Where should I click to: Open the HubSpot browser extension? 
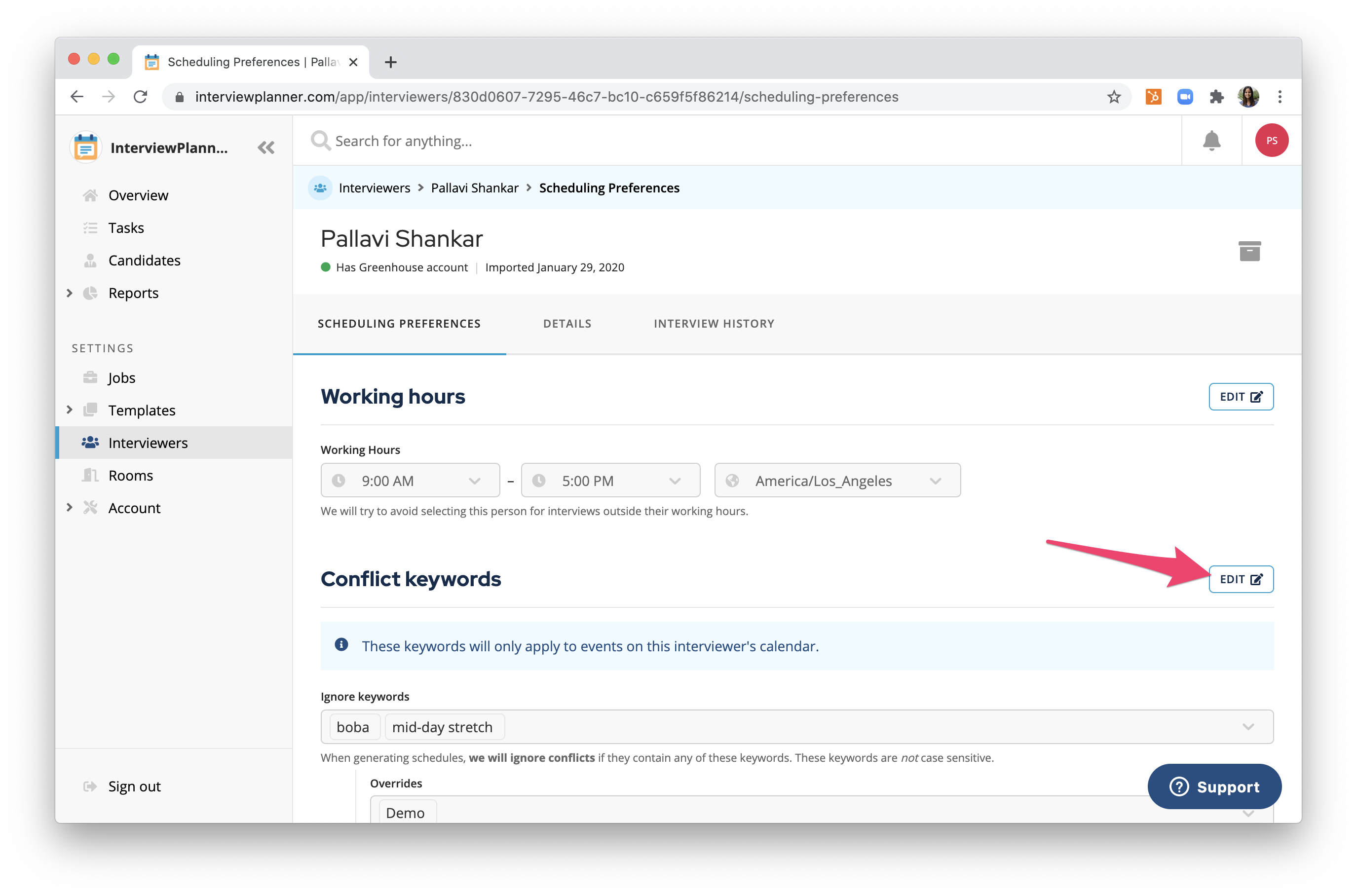coord(1153,97)
